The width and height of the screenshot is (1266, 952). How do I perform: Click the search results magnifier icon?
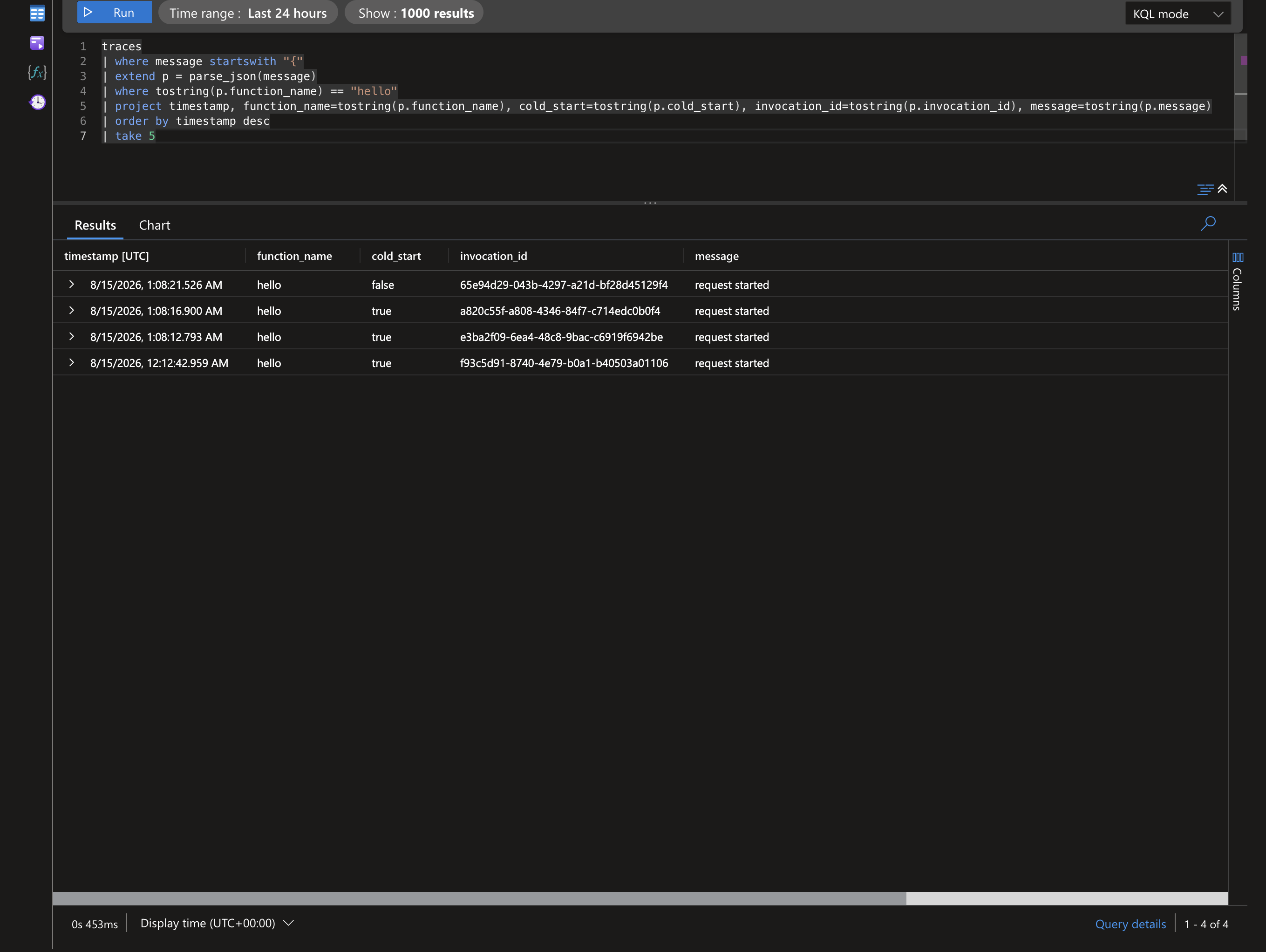(1208, 223)
